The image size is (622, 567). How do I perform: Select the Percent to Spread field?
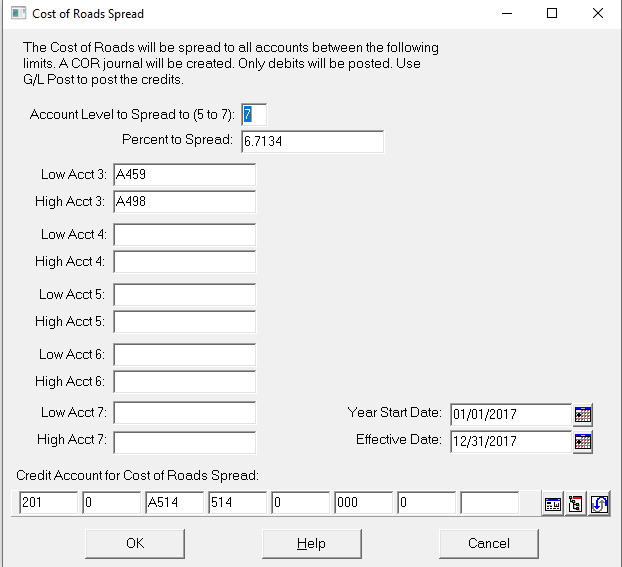(312, 141)
